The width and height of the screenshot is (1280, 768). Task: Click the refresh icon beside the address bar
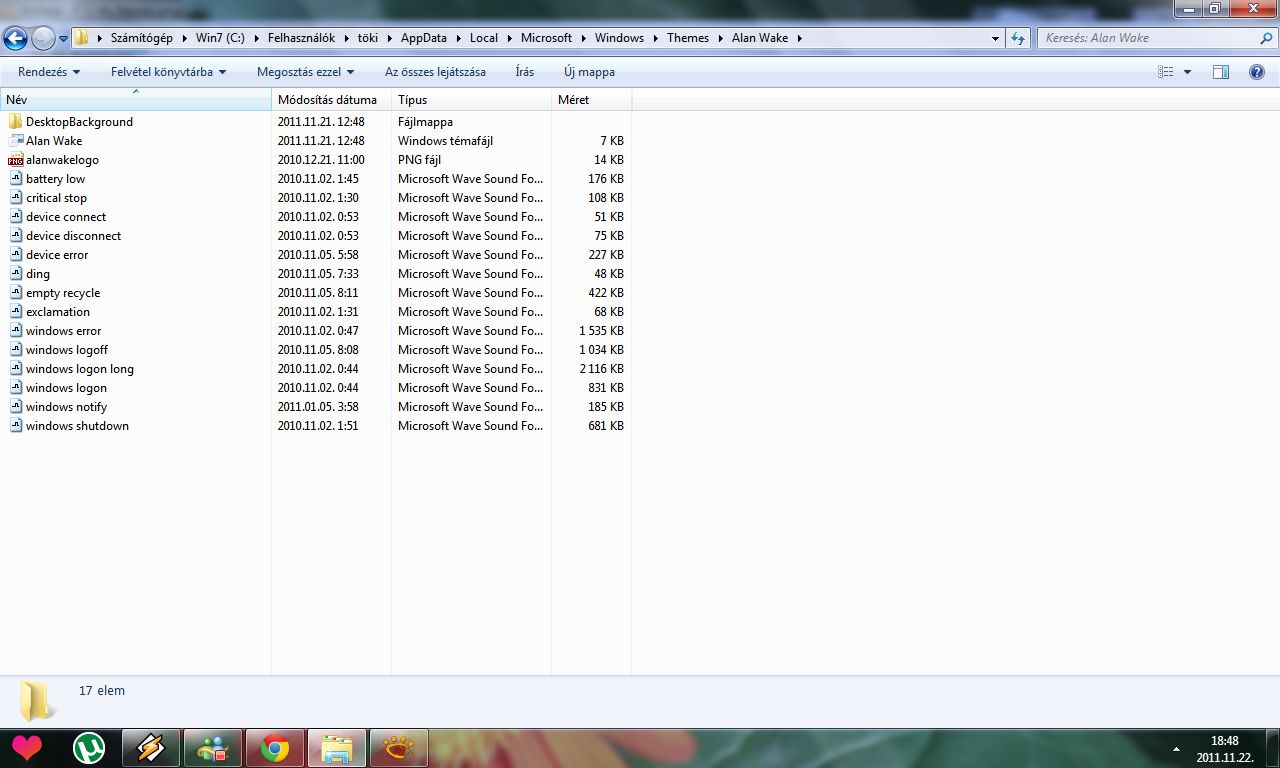tap(1018, 38)
